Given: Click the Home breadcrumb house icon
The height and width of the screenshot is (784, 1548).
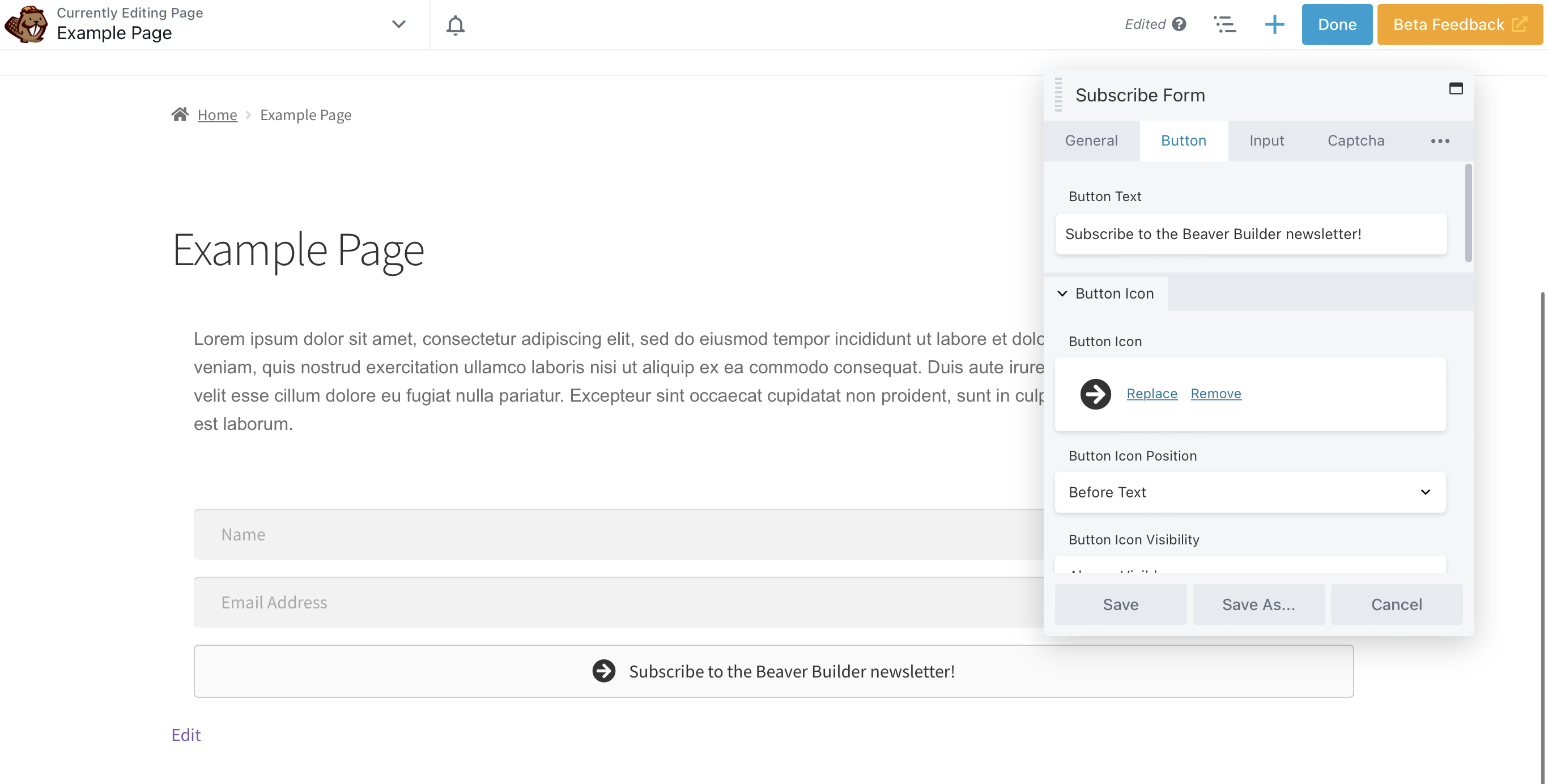Looking at the screenshot, I should (x=180, y=114).
